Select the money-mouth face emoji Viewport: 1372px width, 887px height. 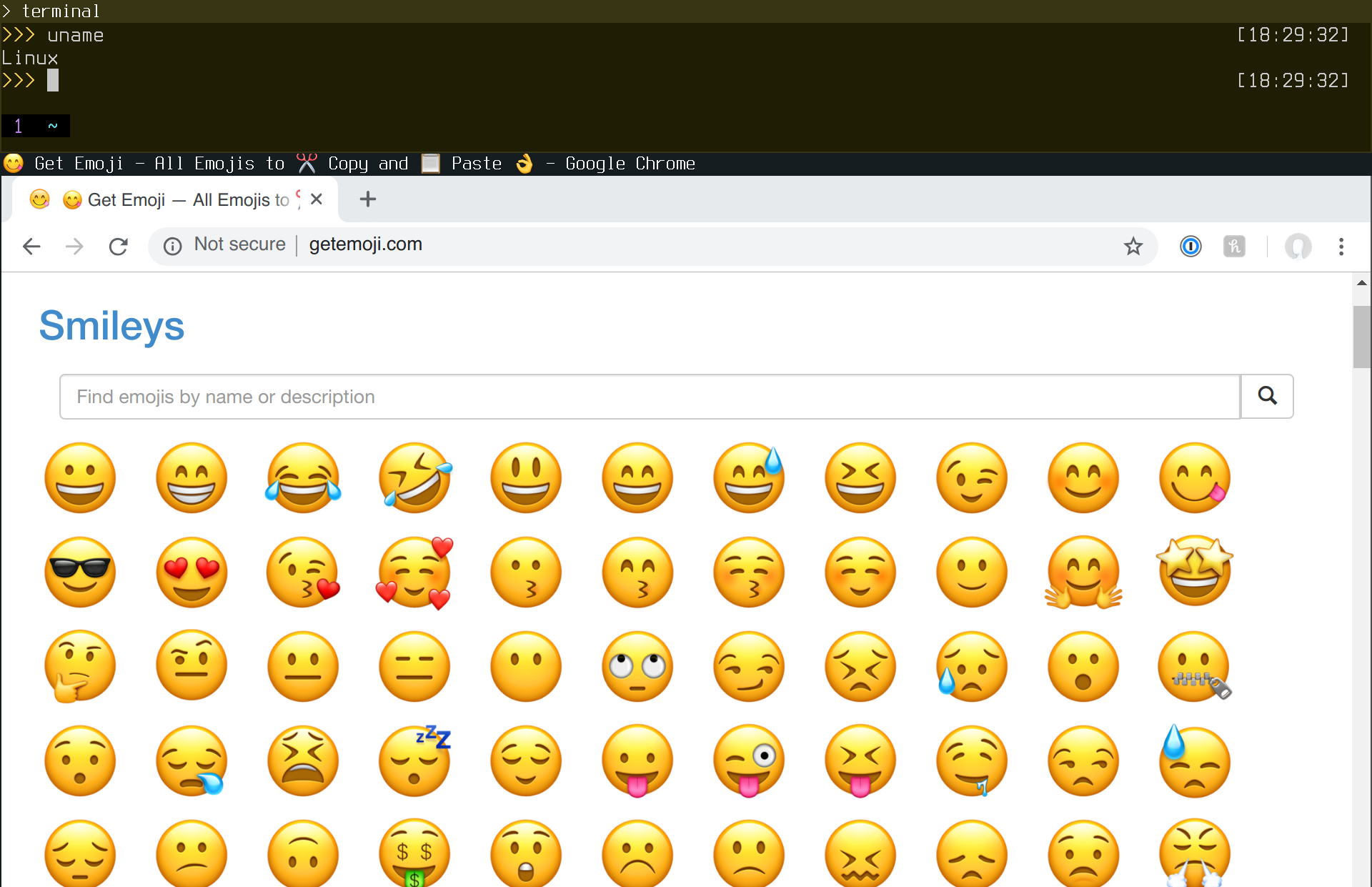[x=414, y=853]
